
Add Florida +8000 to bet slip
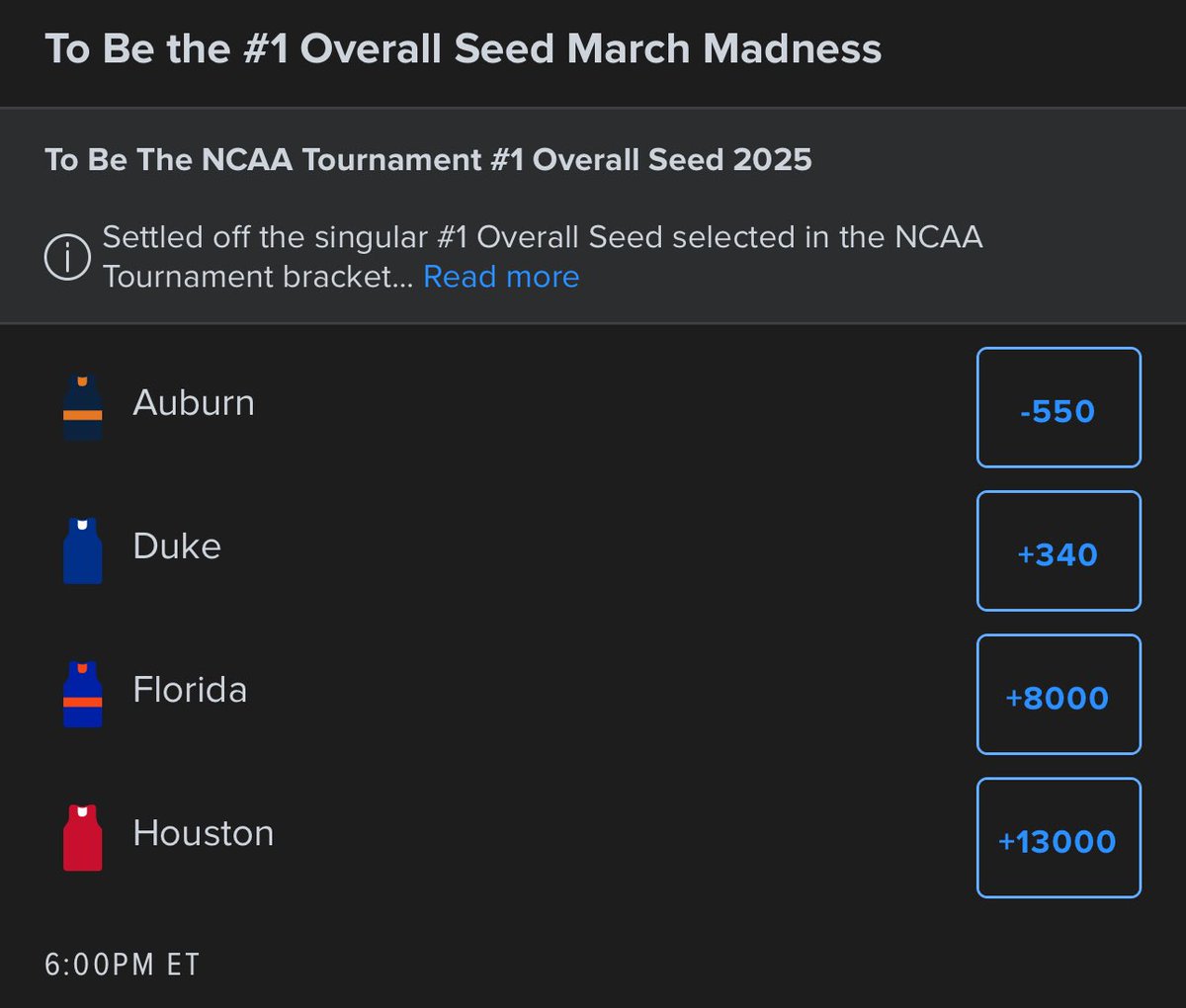[1059, 695]
